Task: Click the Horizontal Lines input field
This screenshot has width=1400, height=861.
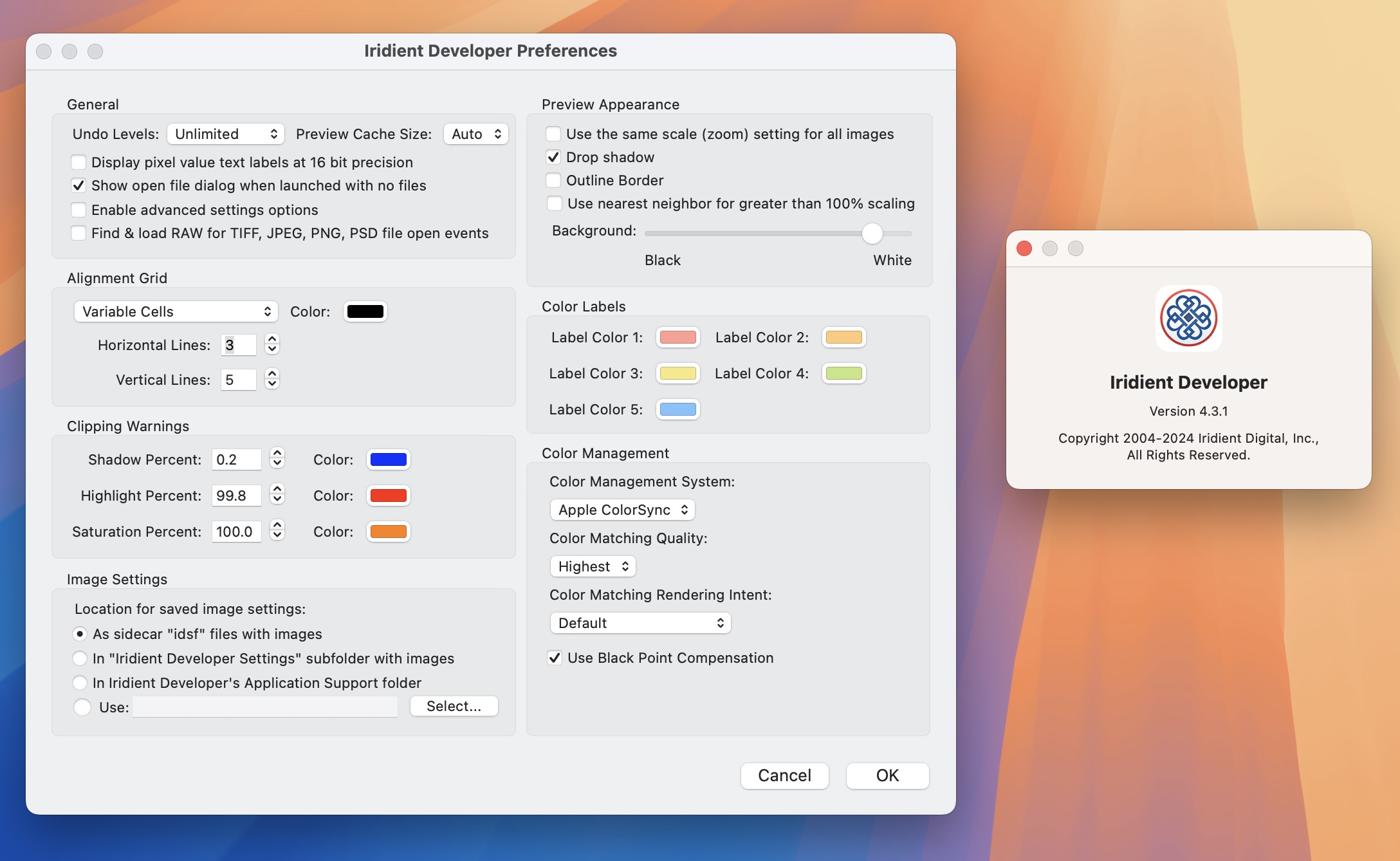Action: click(x=239, y=345)
